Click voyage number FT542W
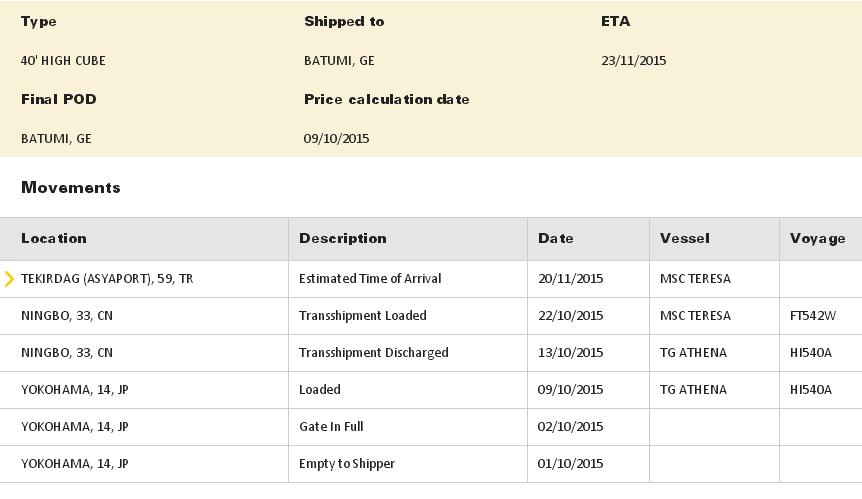This screenshot has height=499, width=862. click(x=812, y=316)
